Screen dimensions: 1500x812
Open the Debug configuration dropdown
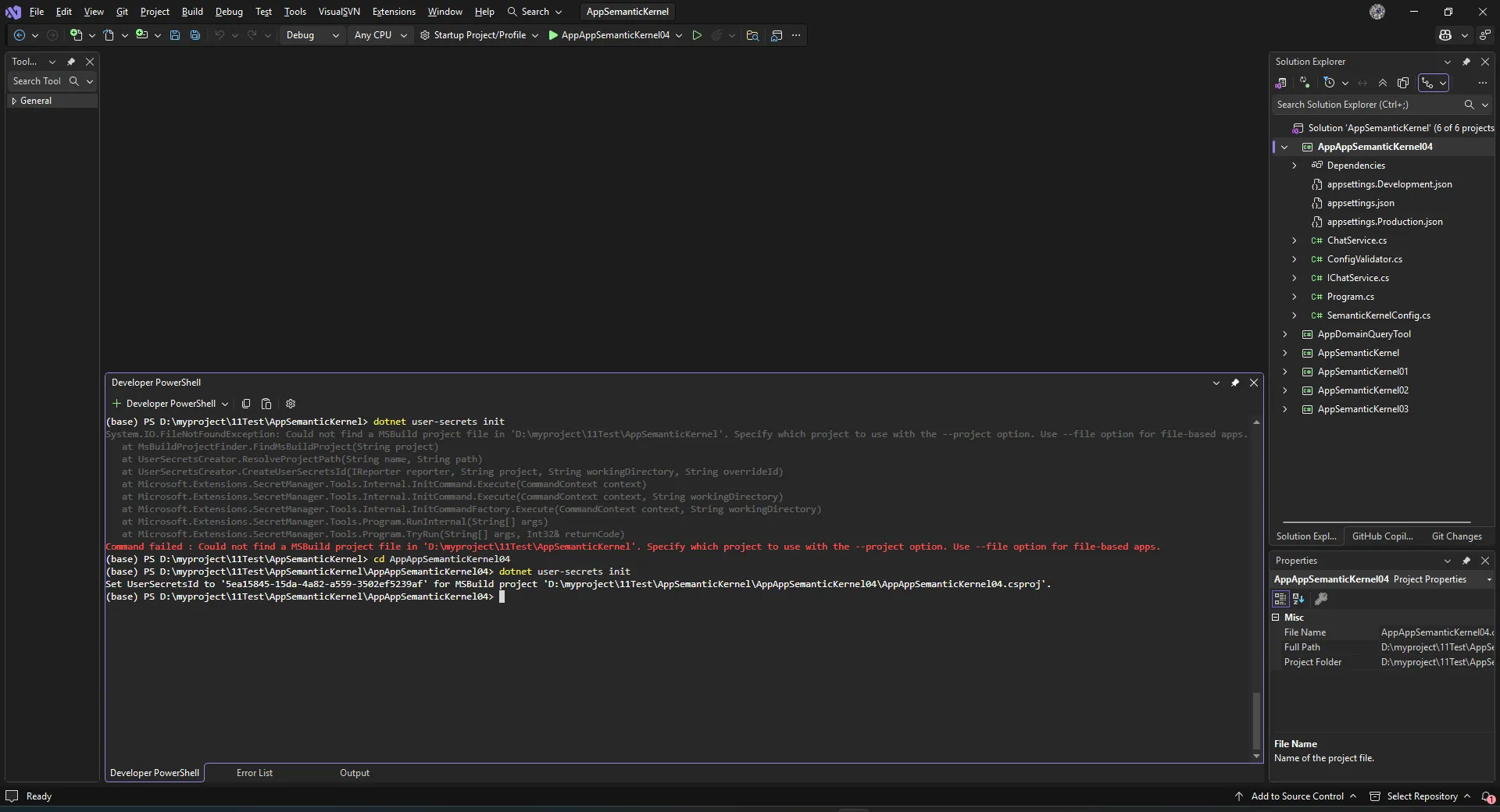click(312, 35)
